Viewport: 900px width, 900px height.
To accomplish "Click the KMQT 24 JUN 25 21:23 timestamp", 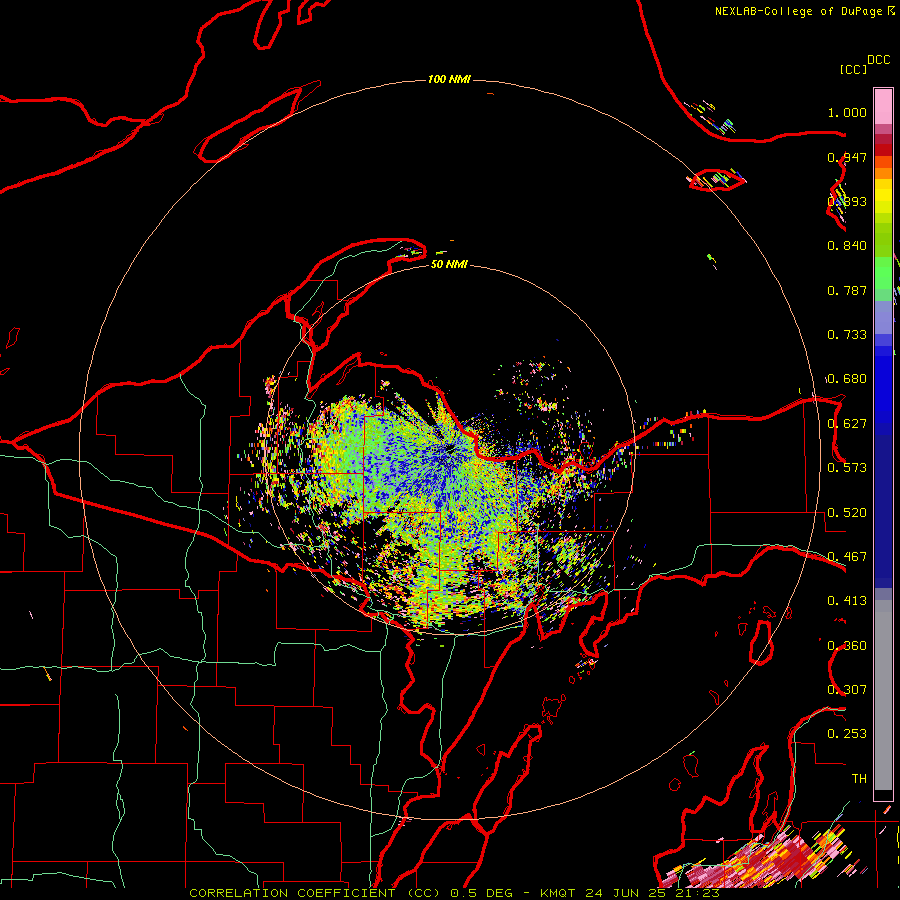I will point(630,893).
